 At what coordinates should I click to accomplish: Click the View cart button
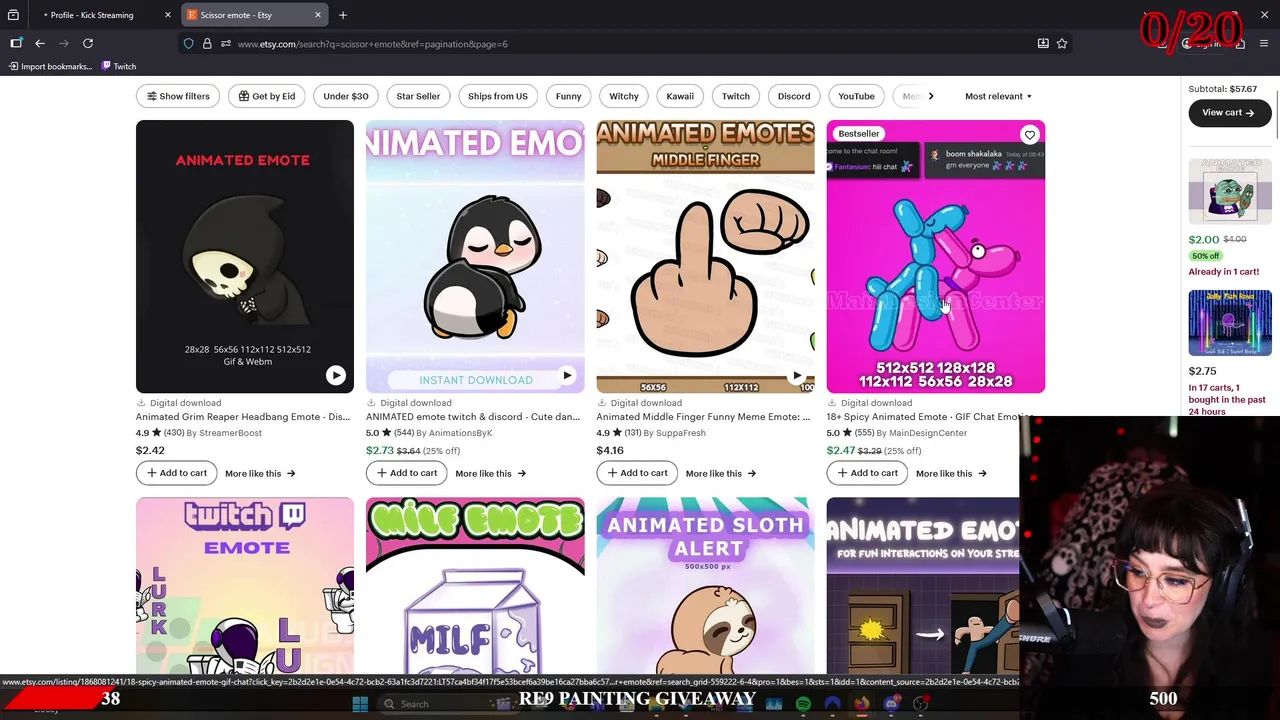pos(1229,113)
